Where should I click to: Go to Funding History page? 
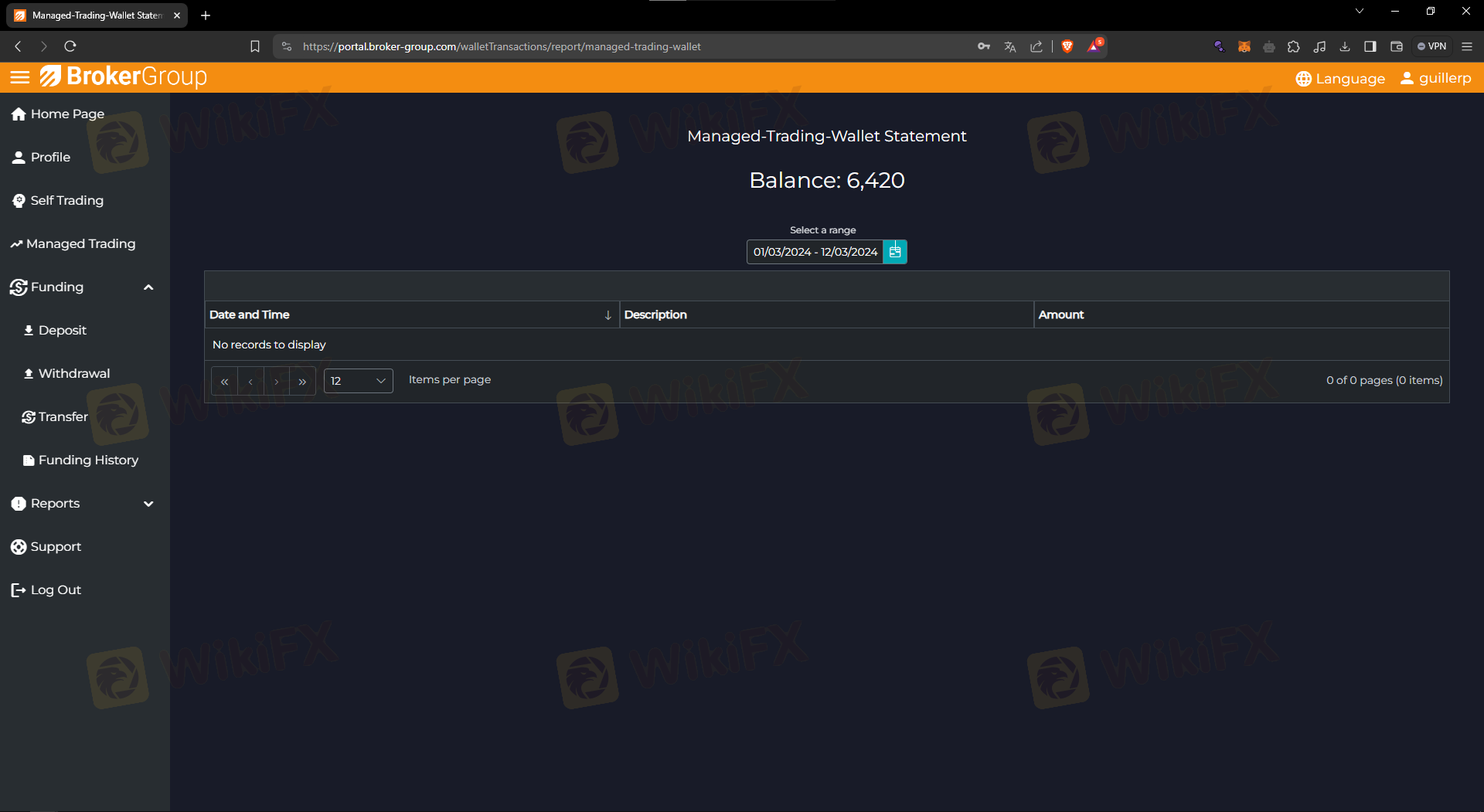coord(88,460)
